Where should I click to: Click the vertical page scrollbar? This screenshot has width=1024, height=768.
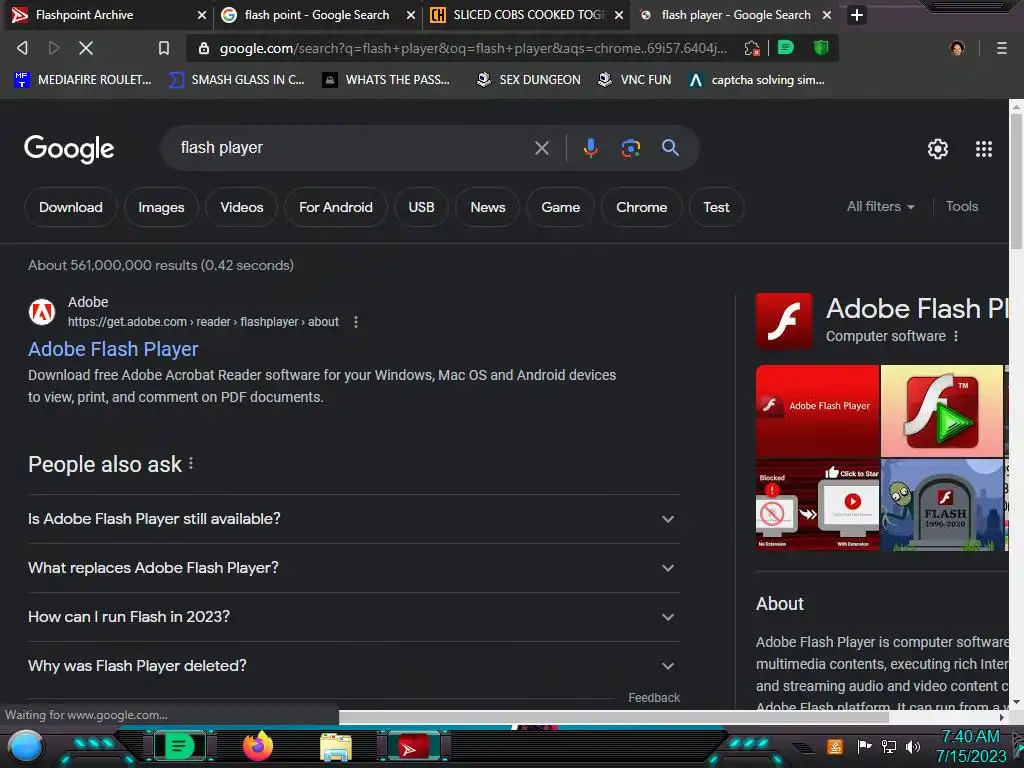coord(1016,182)
